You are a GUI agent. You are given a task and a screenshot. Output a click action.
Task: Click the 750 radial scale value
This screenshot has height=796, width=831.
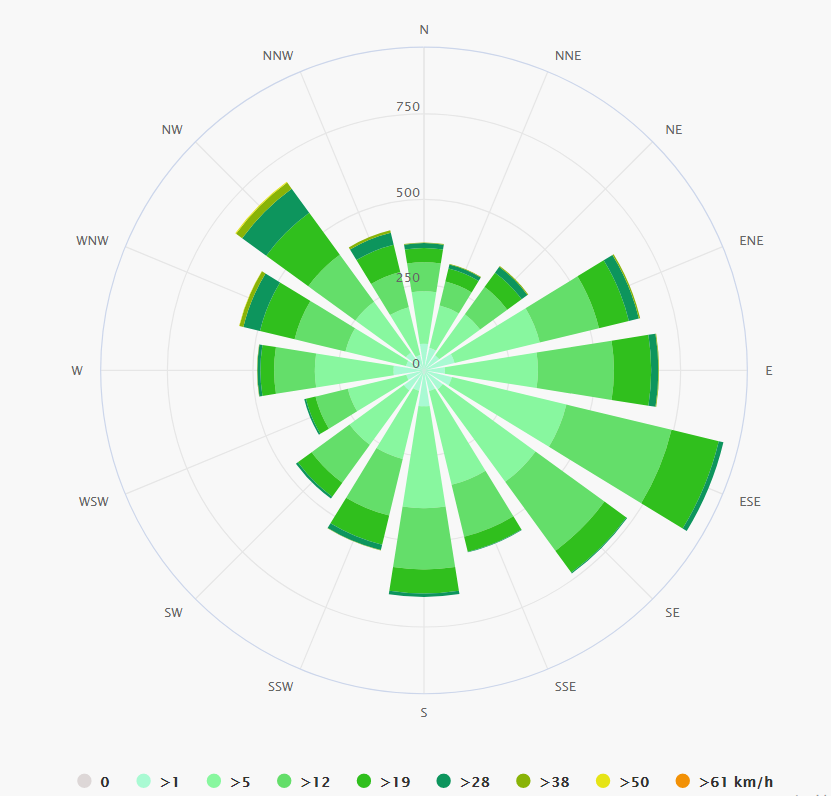click(x=408, y=107)
